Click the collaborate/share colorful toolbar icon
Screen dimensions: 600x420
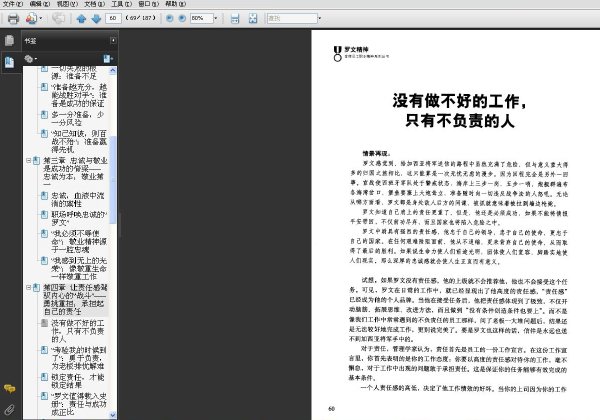(31, 18)
